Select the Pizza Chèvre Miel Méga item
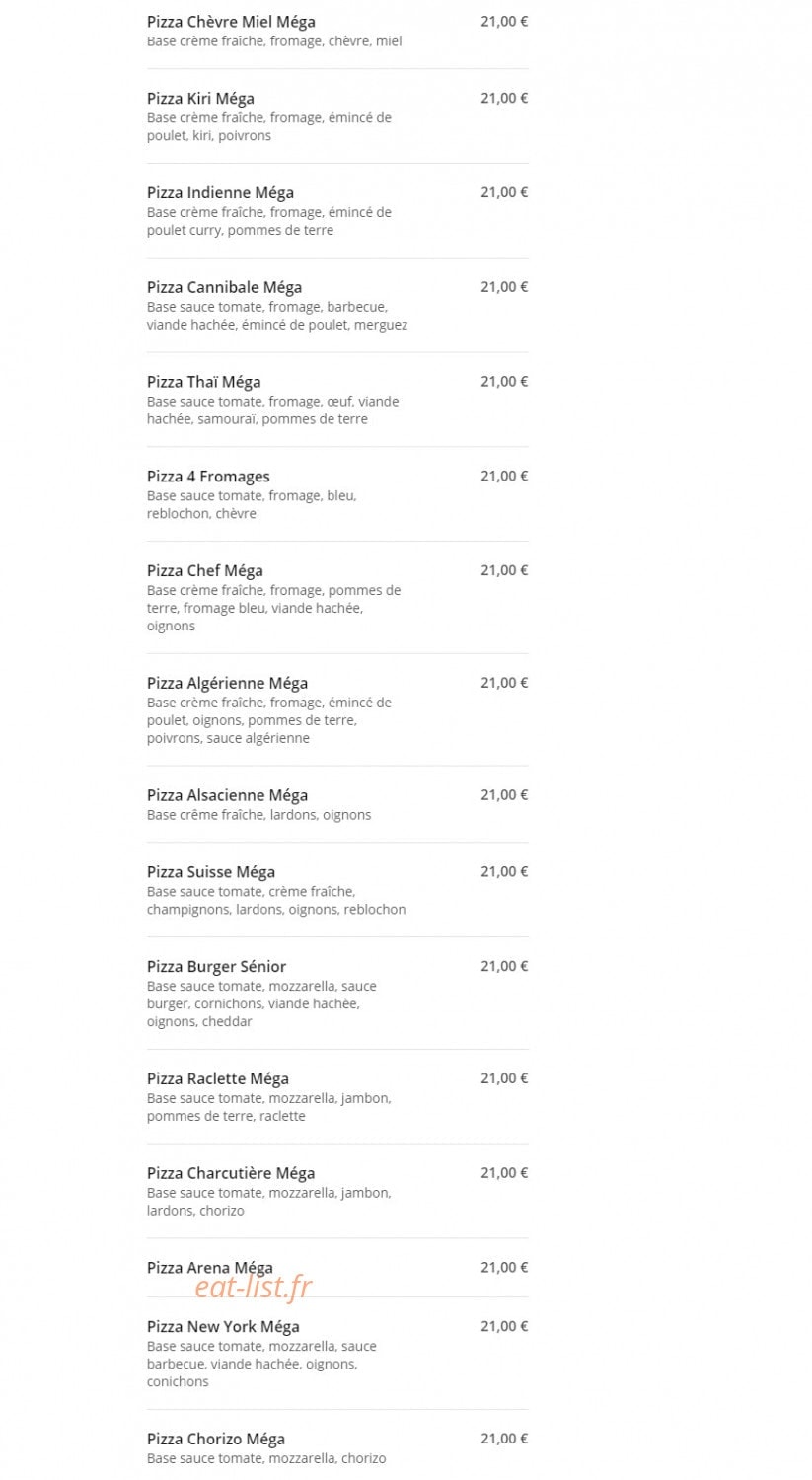 click(231, 22)
